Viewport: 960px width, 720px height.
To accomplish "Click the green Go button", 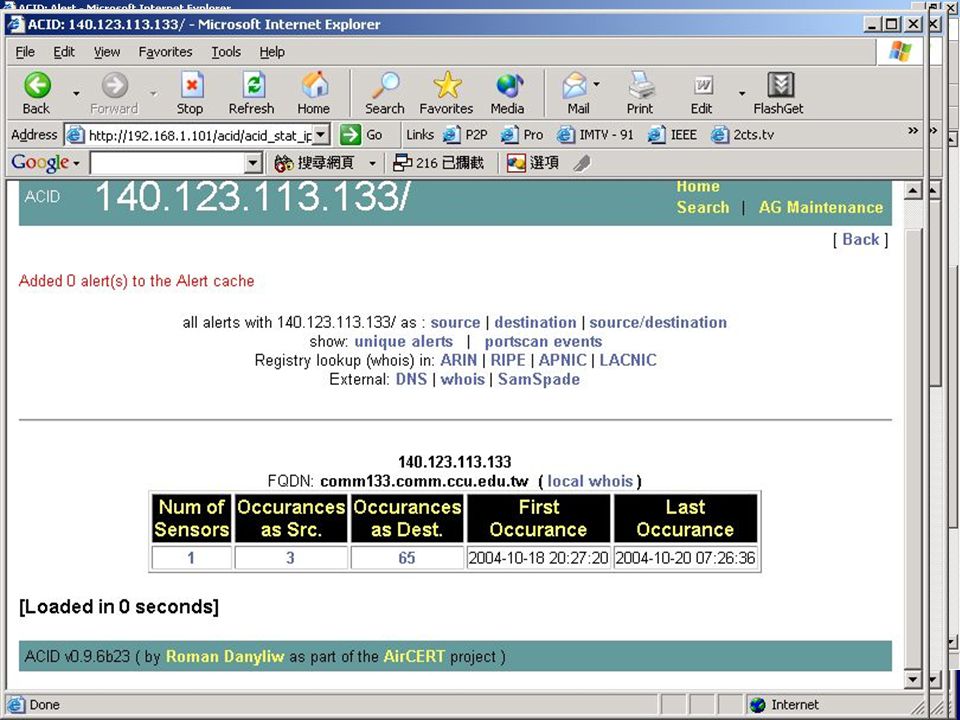I will (x=350, y=134).
